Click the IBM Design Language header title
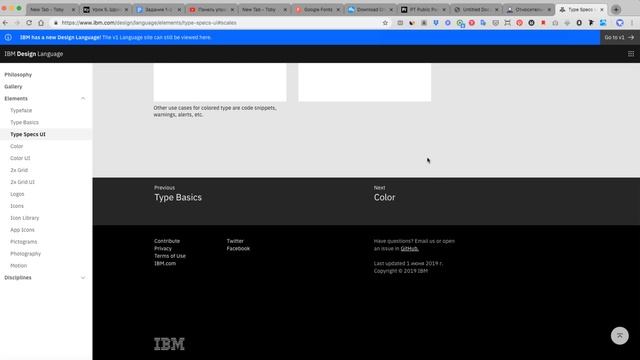640x360 pixels. click(x=33, y=53)
